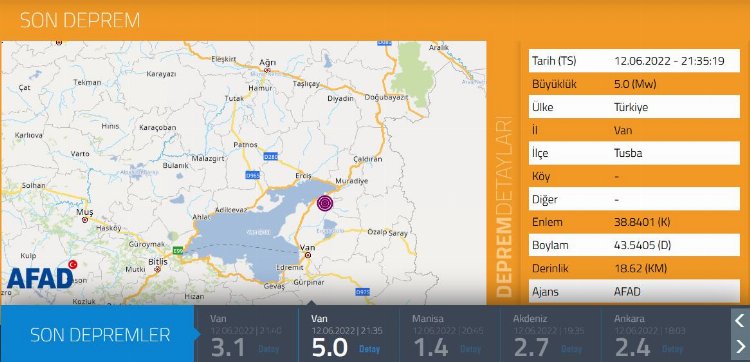Screen dimensions: 750x362
Task: Show next earthquakes with right arrow
Action: point(739,346)
